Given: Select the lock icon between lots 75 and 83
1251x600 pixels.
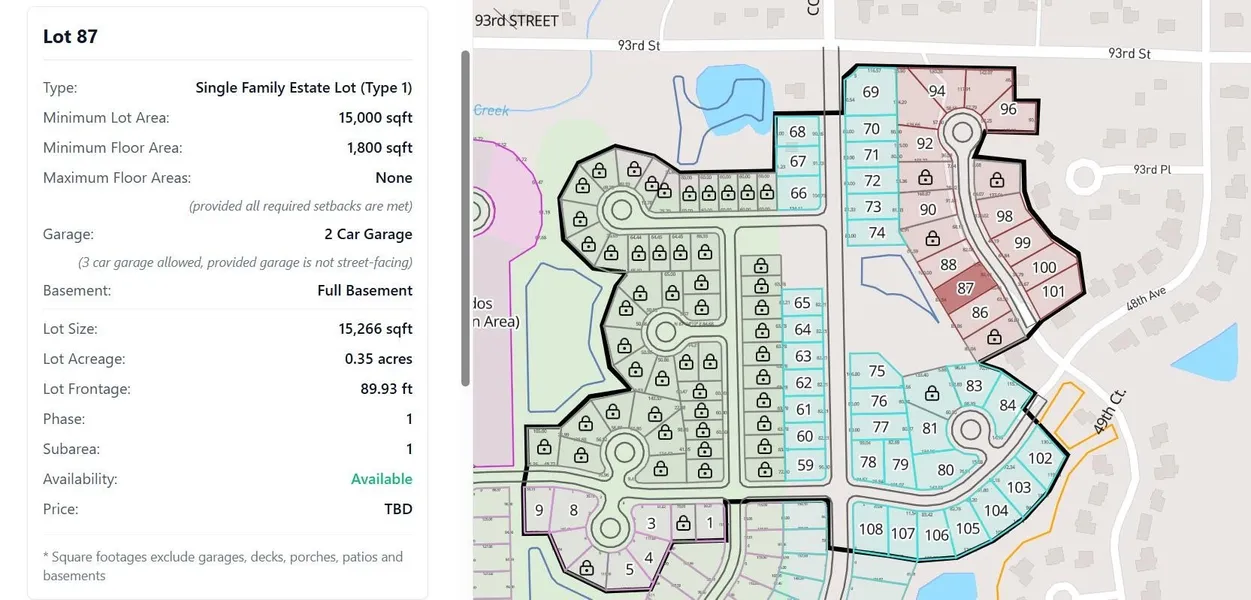Looking at the screenshot, I should tap(932, 394).
